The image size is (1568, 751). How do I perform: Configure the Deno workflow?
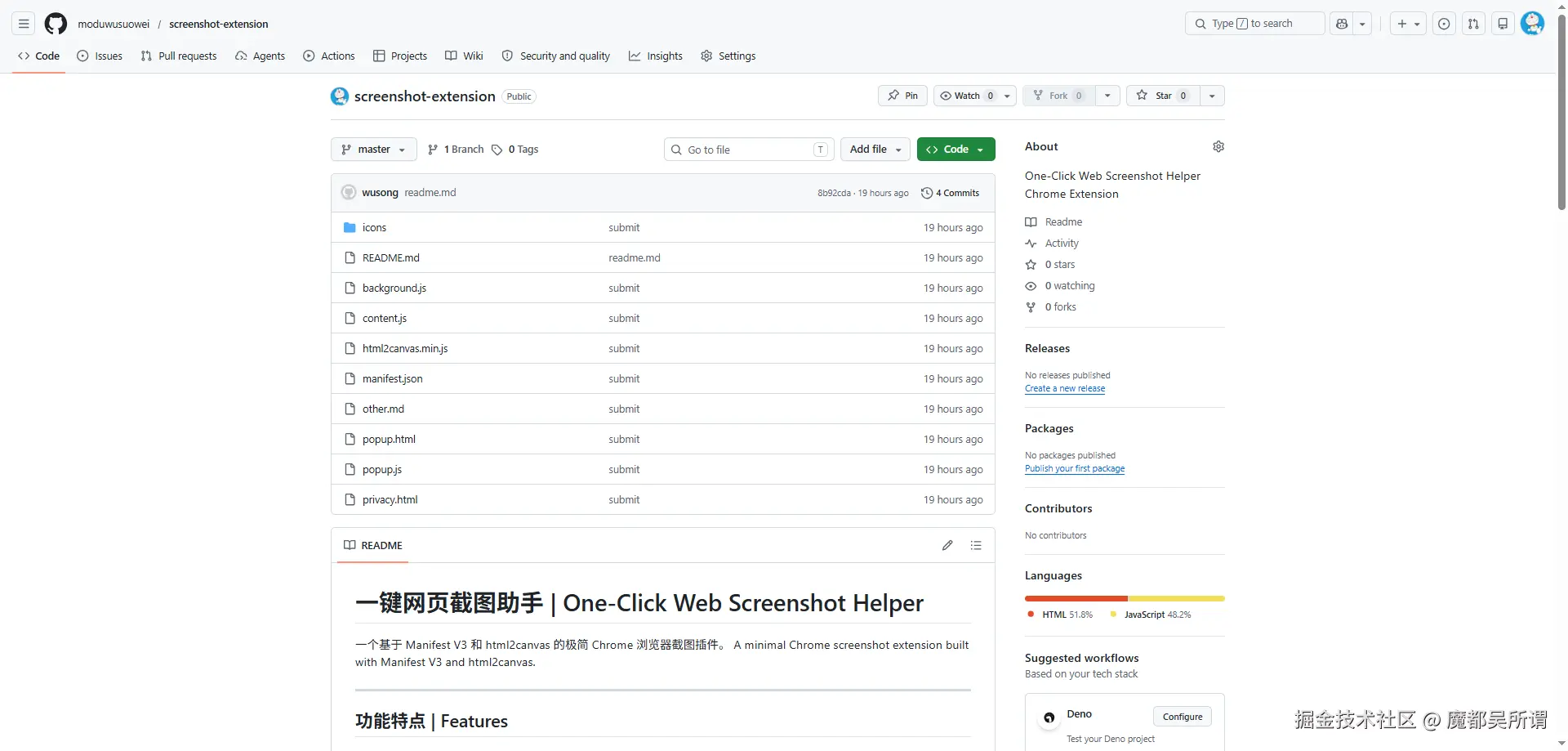coord(1183,717)
